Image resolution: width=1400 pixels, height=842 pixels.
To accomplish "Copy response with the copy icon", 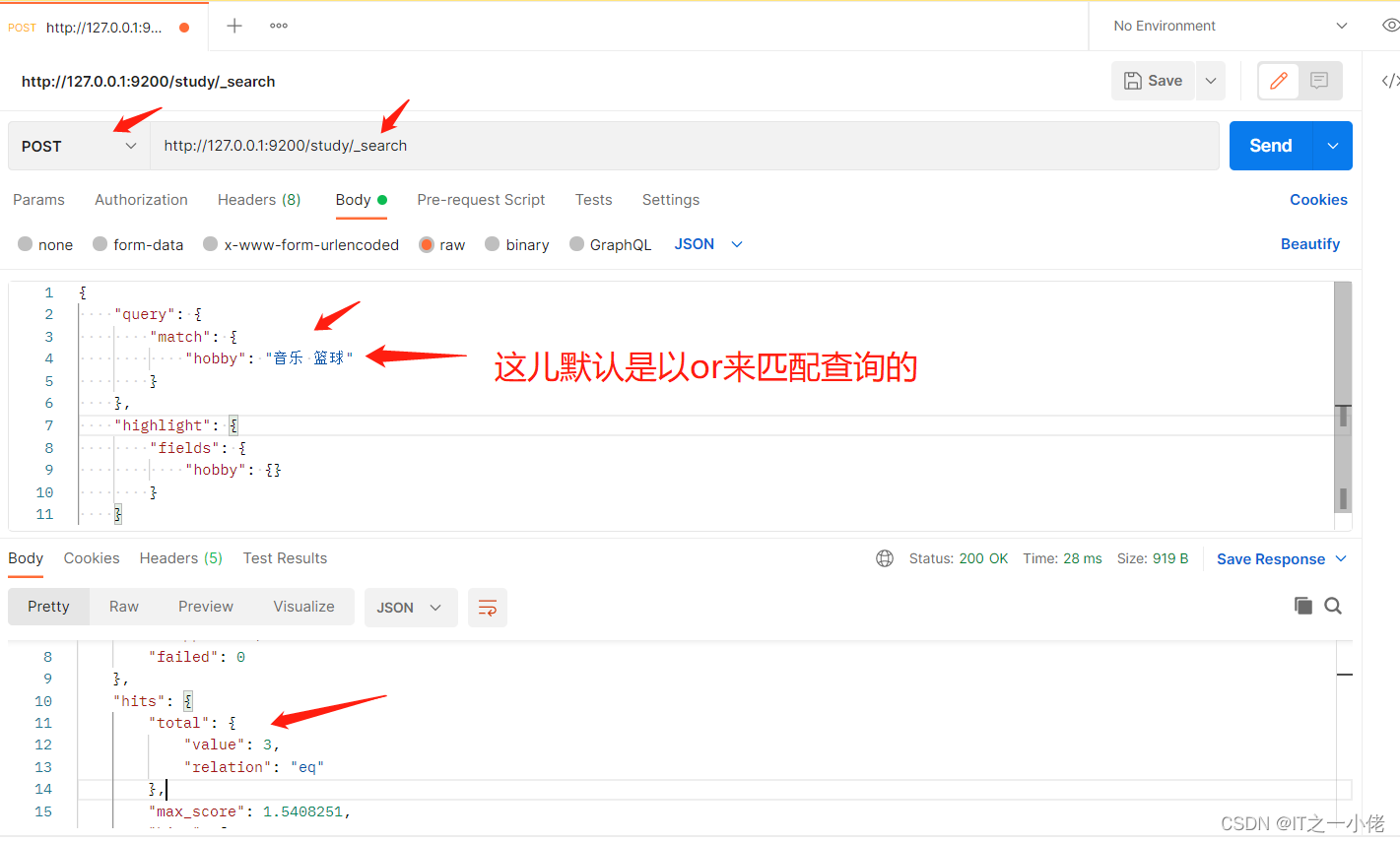I will click(1302, 606).
